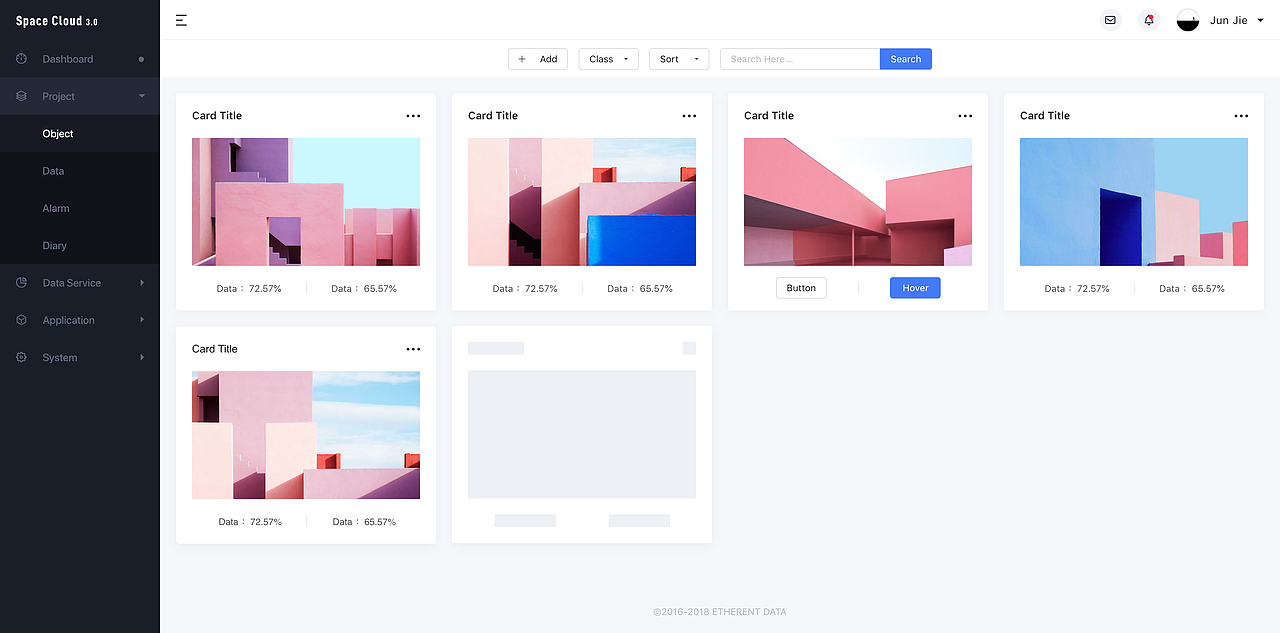1280x633 pixels.
Task: Open three-dot menu on blue wall doorway card
Action: point(1241,116)
